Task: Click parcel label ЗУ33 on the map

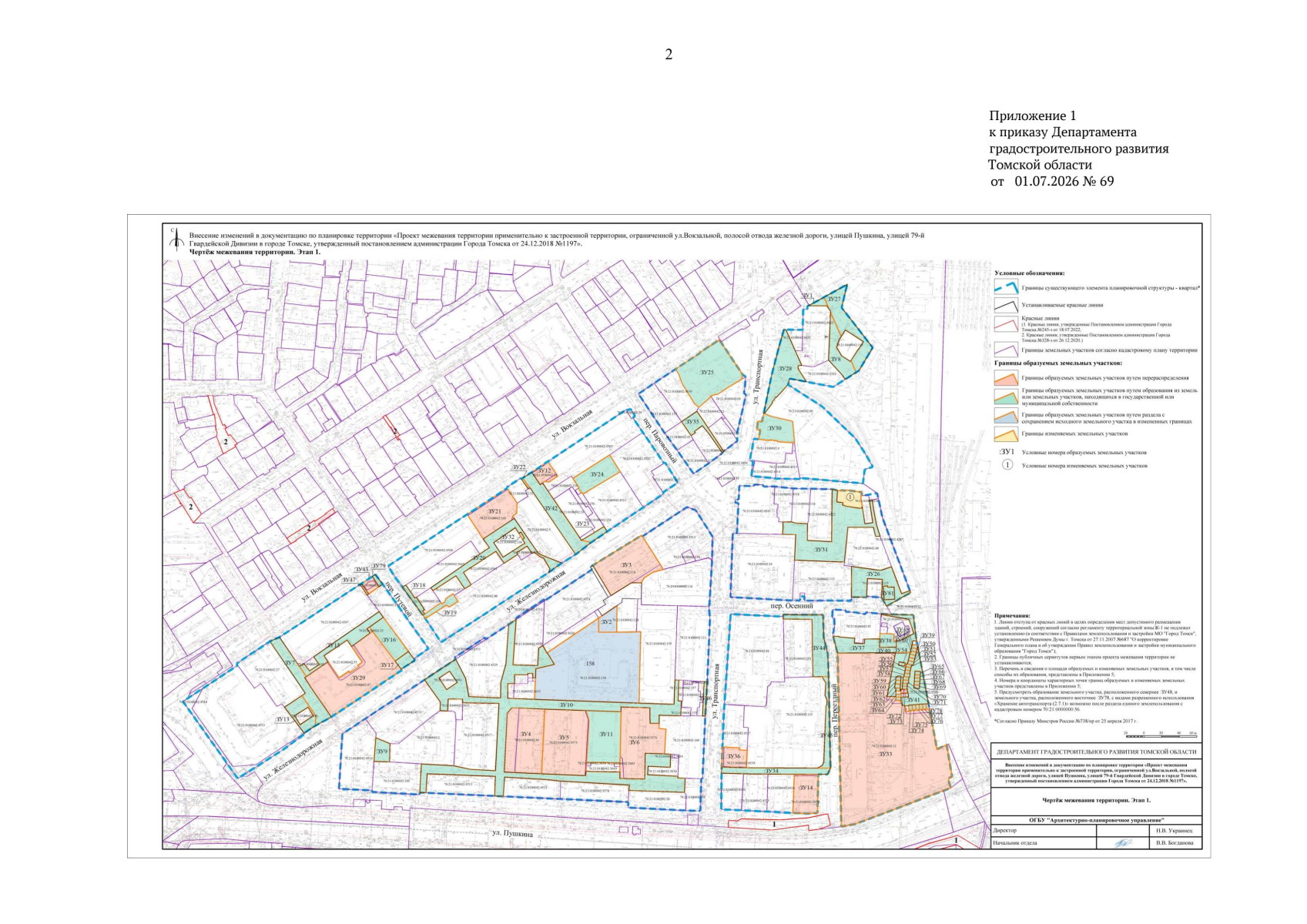Action: (885, 754)
